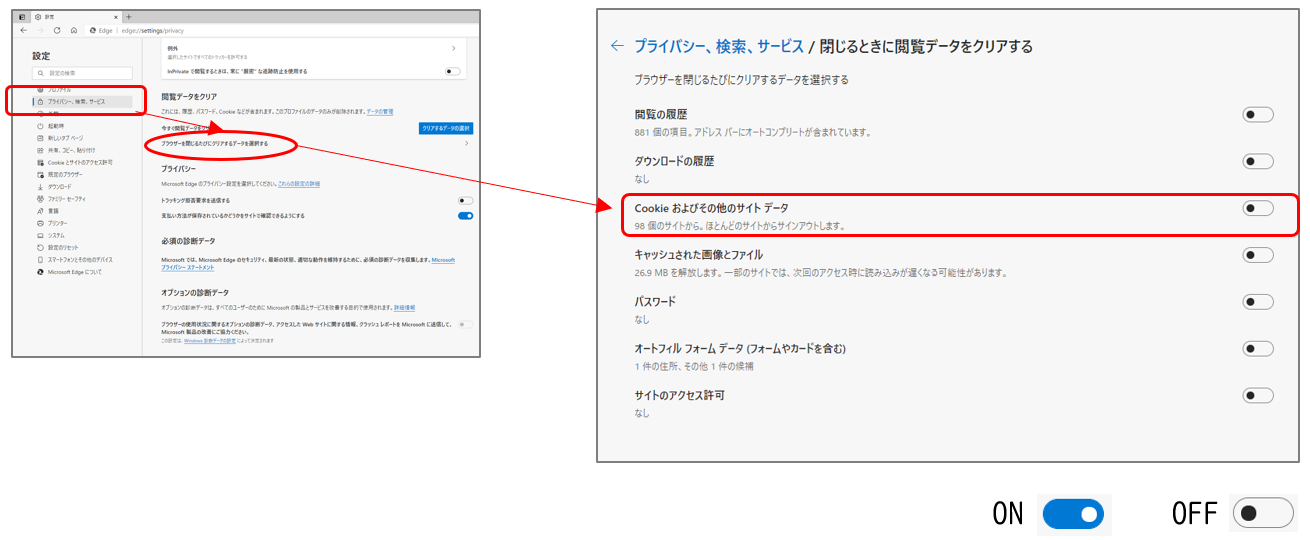Viewport: 1310px width, 540px height.
Task: Click the OFF example toggle
Action: click(1263, 514)
